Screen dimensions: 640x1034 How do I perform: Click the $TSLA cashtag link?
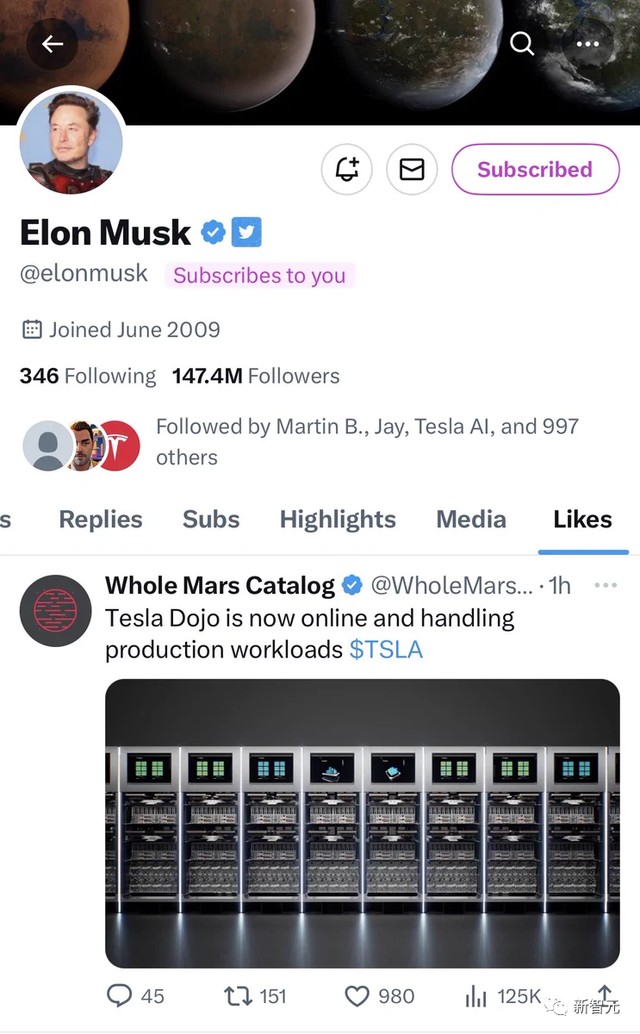pos(386,649)
